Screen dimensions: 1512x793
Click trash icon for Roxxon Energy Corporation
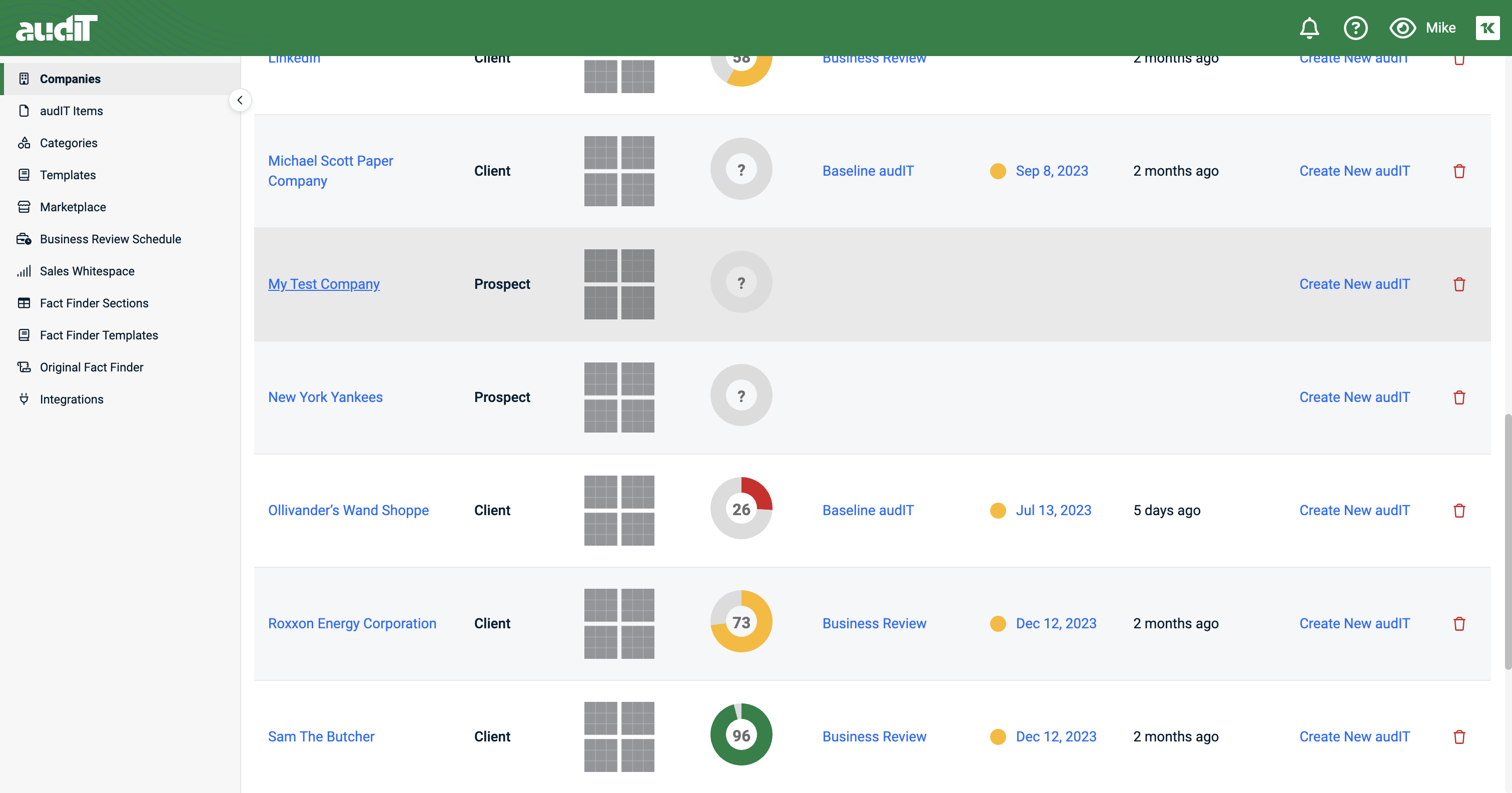coord(1459,624)
